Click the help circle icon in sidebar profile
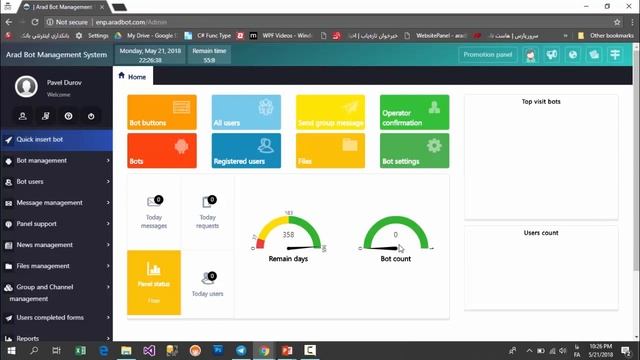This screenshot has width=640, height=360. click(68, 116)
